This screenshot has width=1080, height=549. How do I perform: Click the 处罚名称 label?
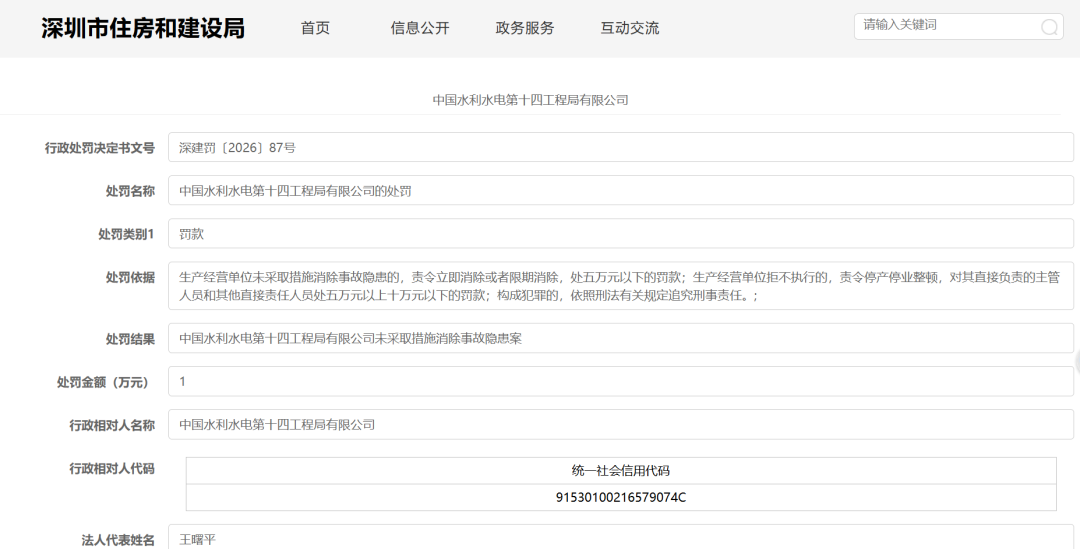pos(130,191)
